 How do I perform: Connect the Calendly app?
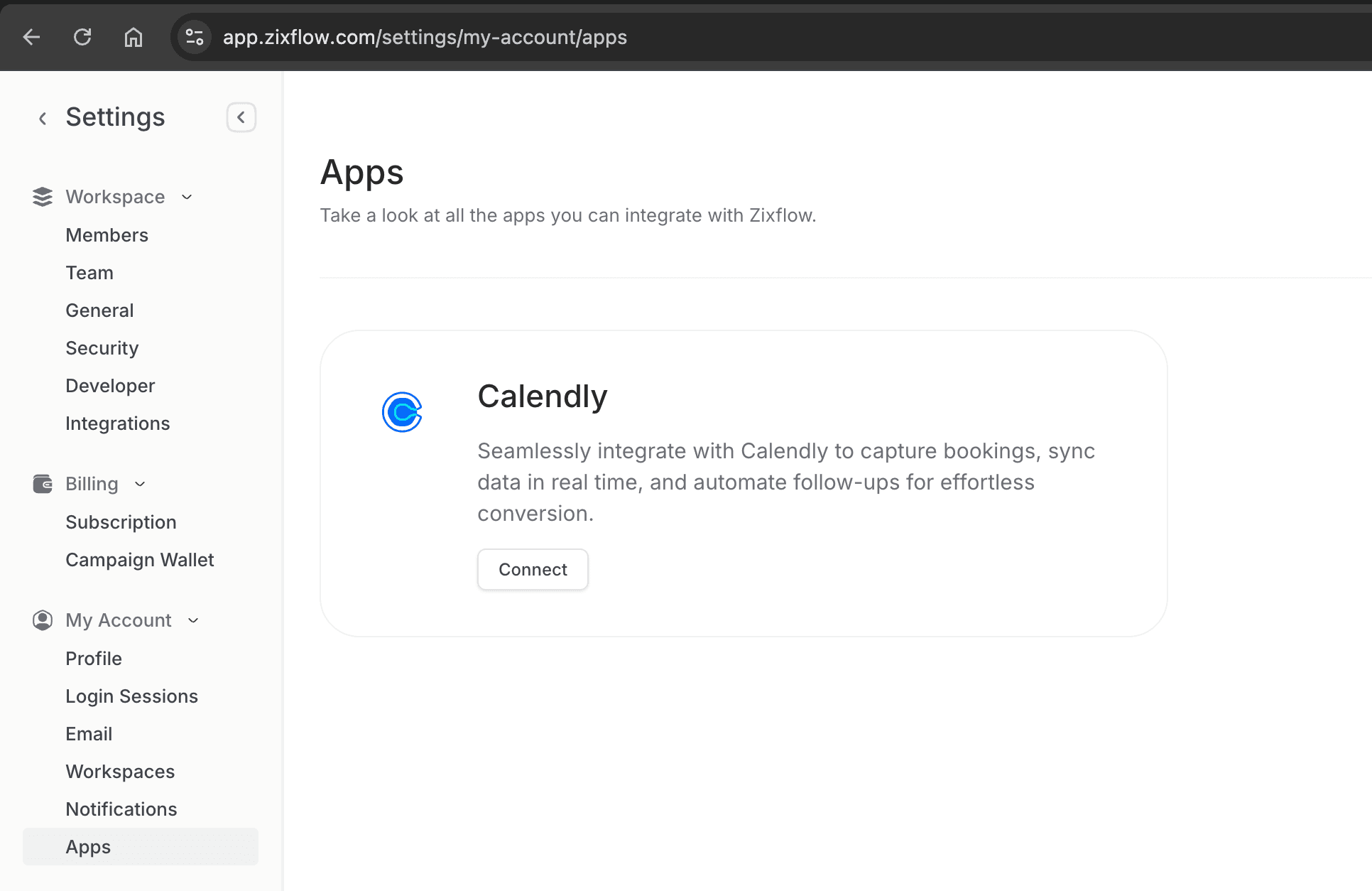pyautogui.click(x=532, y=569)
